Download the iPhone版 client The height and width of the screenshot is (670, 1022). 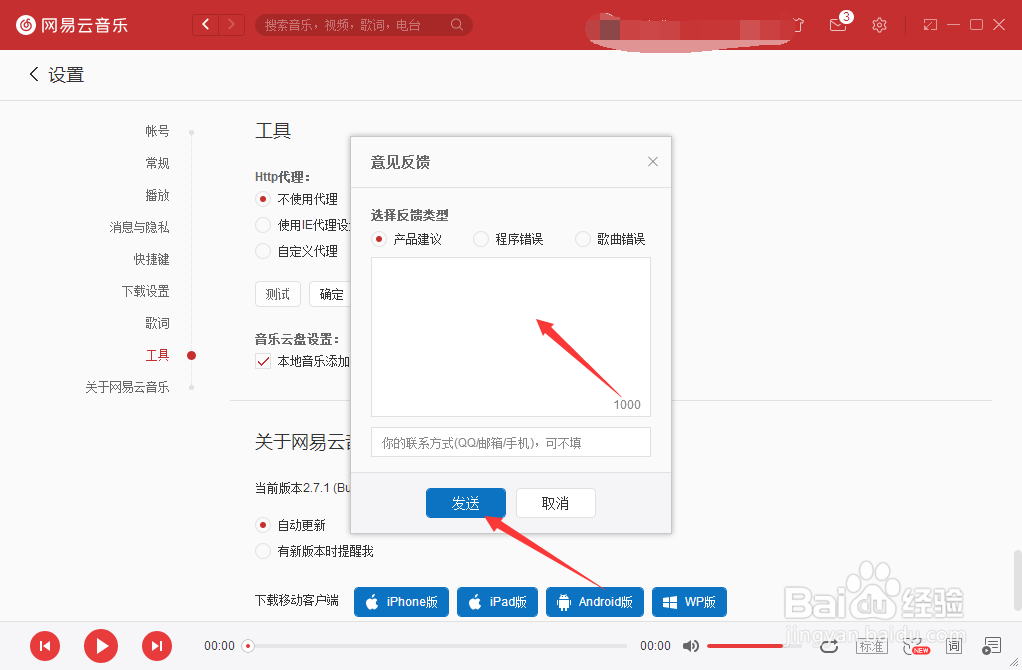402,602
